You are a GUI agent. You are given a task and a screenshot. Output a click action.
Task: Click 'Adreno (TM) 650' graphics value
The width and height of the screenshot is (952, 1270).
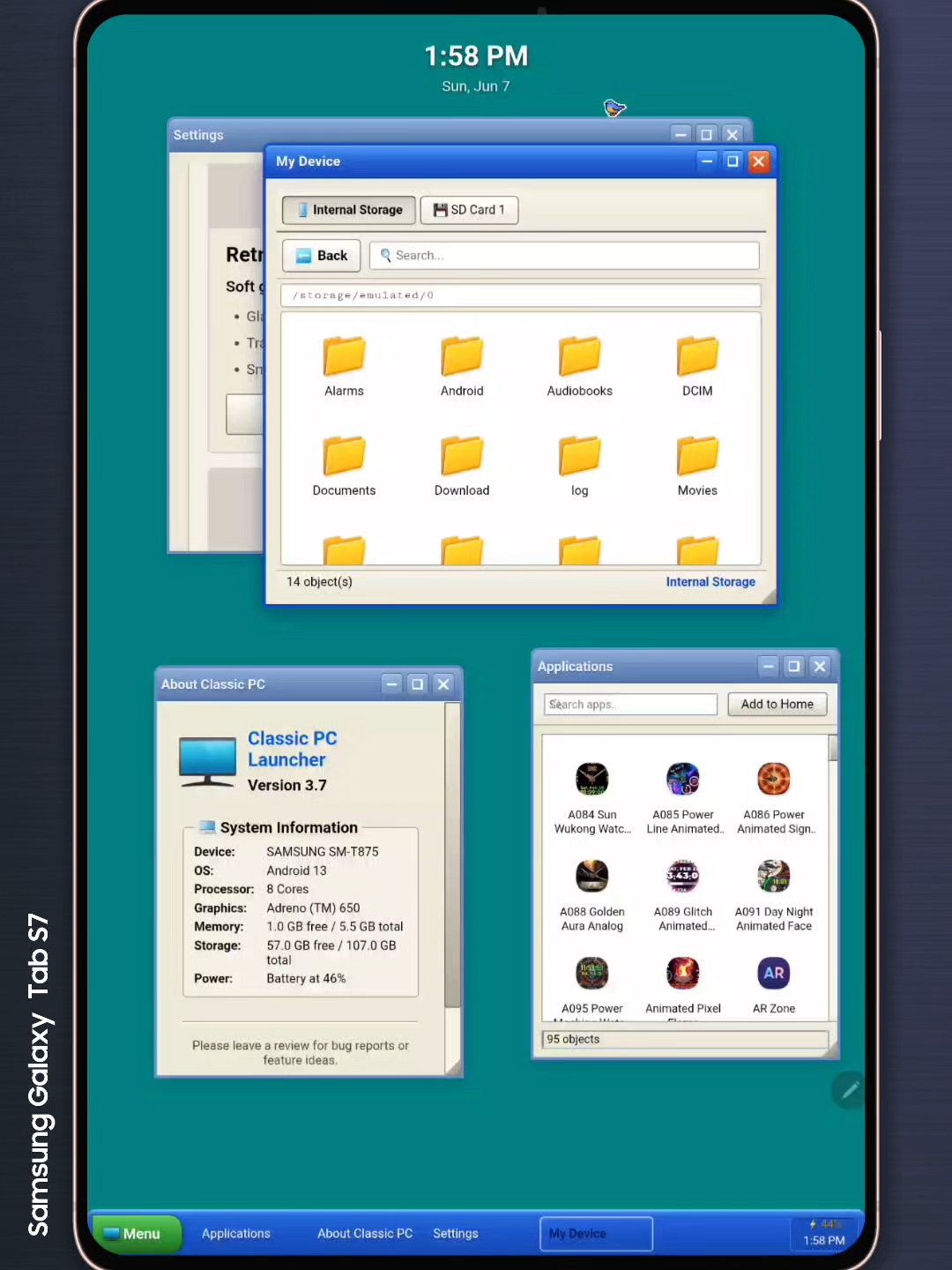coord(313,908)
